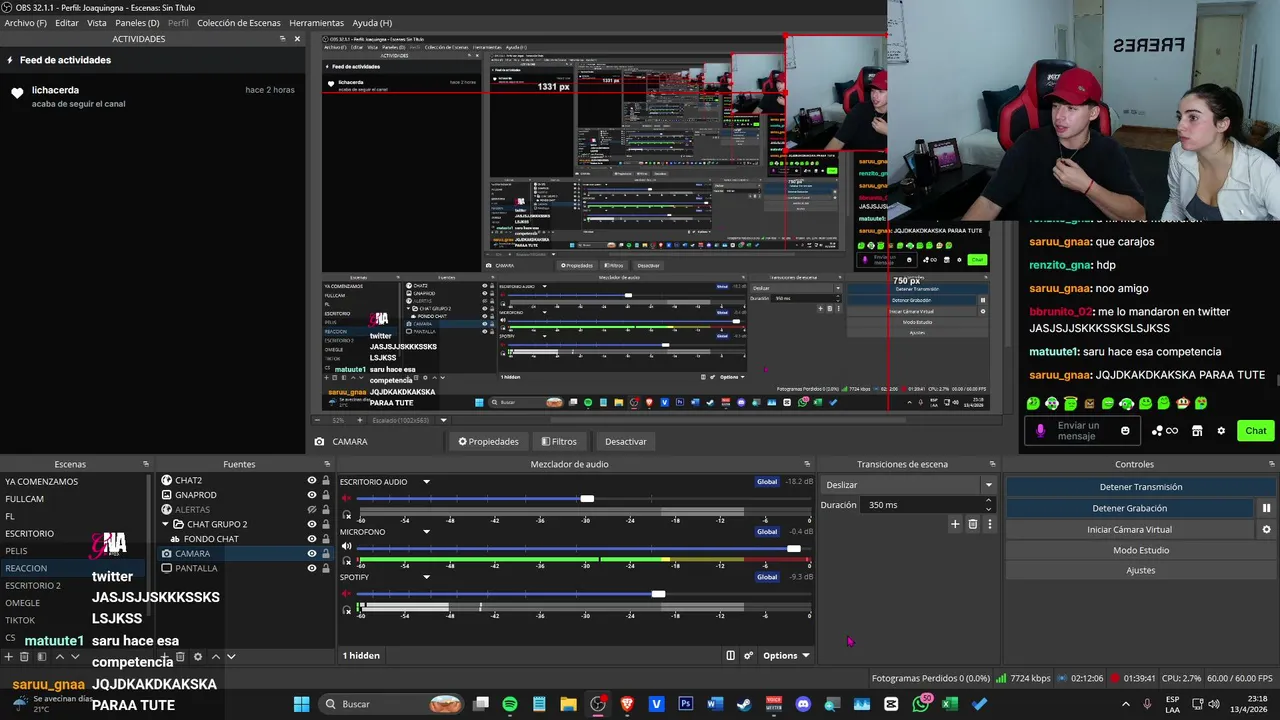Show hidden system tray icons
This screenshot has height=720, width=1280.
click(1128, 704)
